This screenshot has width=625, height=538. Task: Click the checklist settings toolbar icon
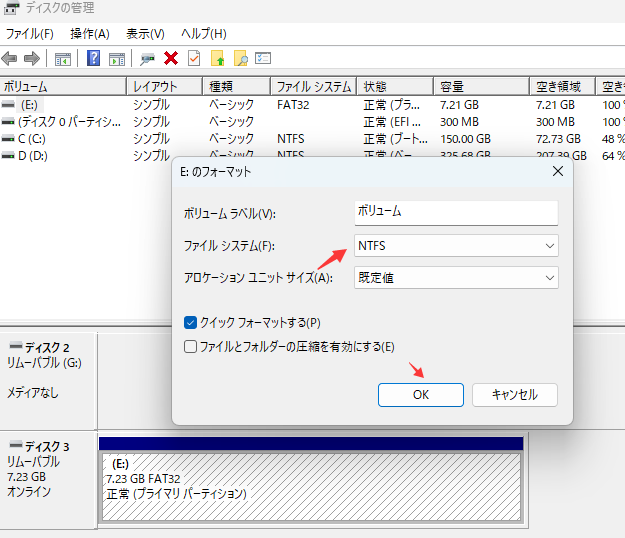pyautogui.click(x=263, y=58)
